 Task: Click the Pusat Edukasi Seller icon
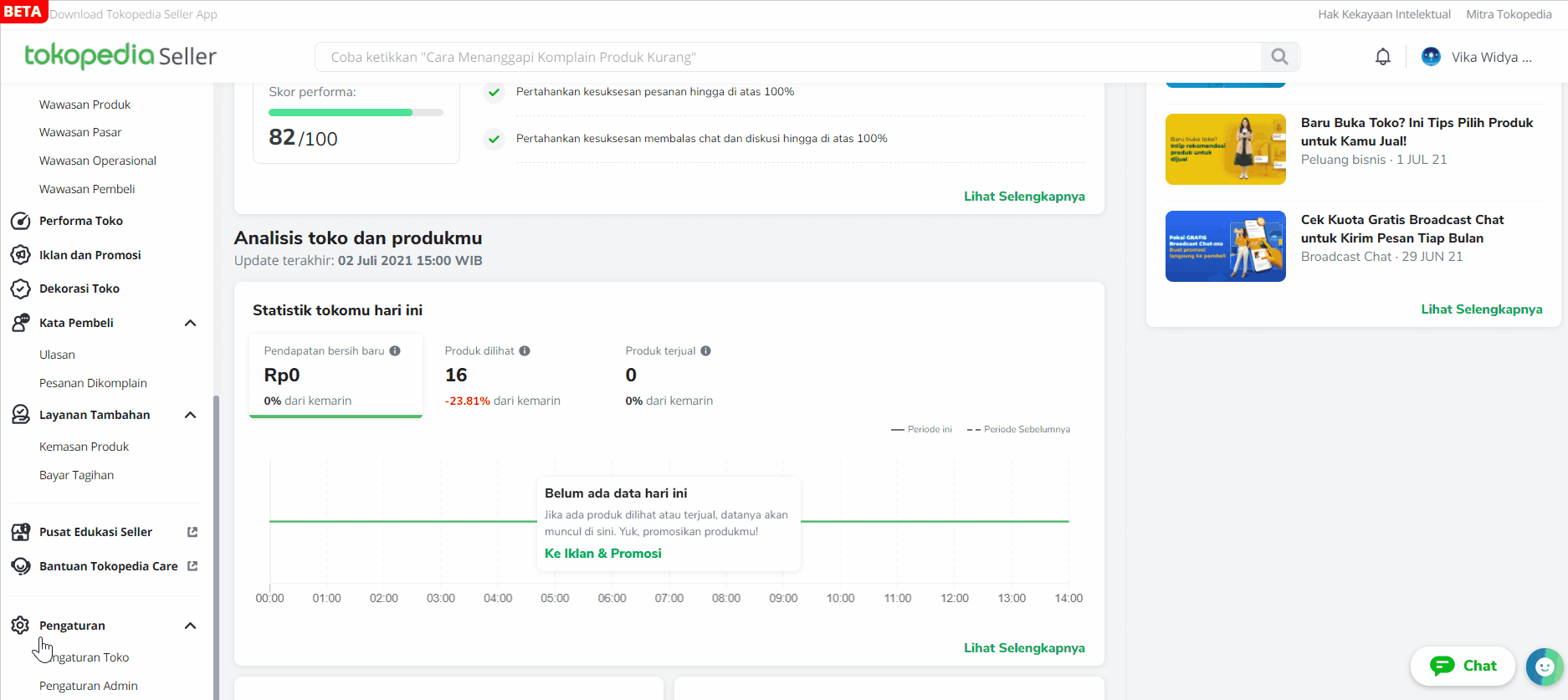tap(21, 532)
